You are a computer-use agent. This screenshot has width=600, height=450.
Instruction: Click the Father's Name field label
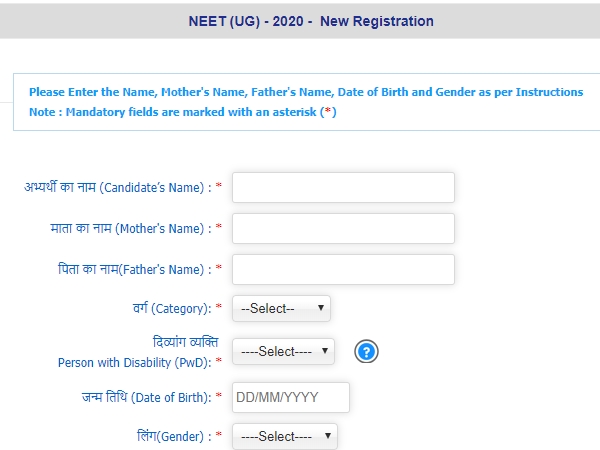[135, 269]
